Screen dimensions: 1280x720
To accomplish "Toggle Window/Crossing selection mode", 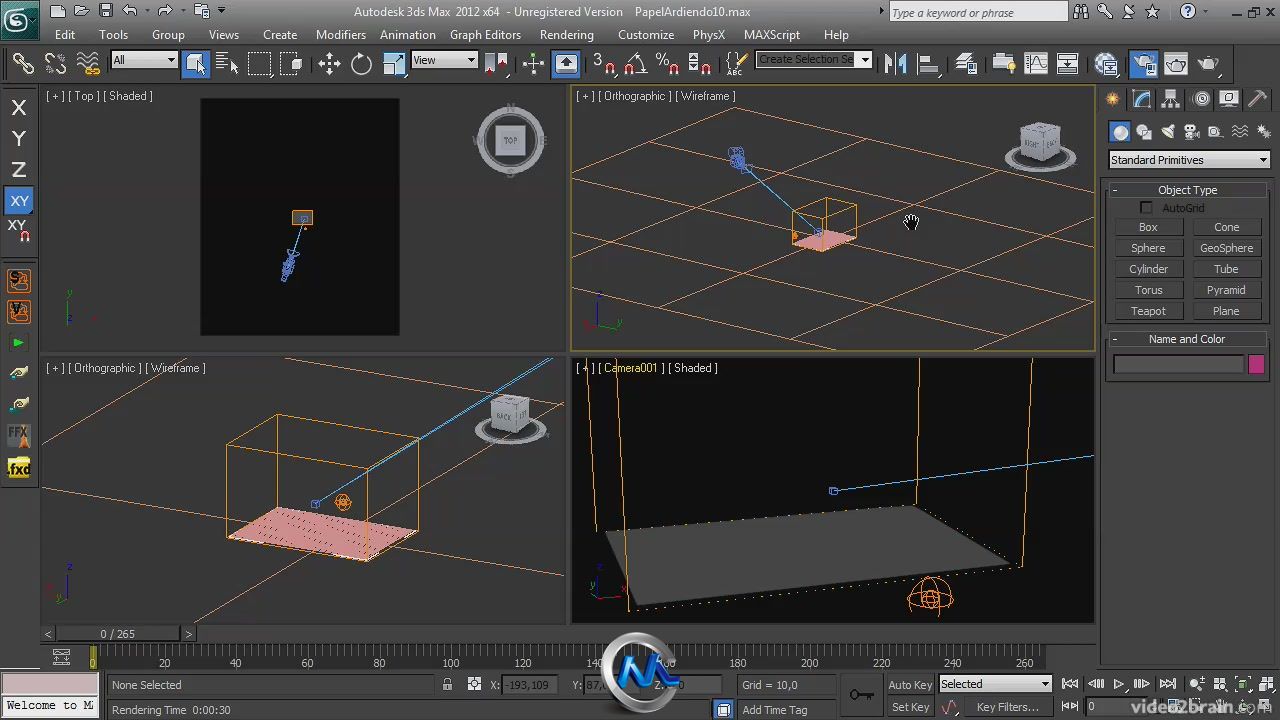I will (291, 64).
